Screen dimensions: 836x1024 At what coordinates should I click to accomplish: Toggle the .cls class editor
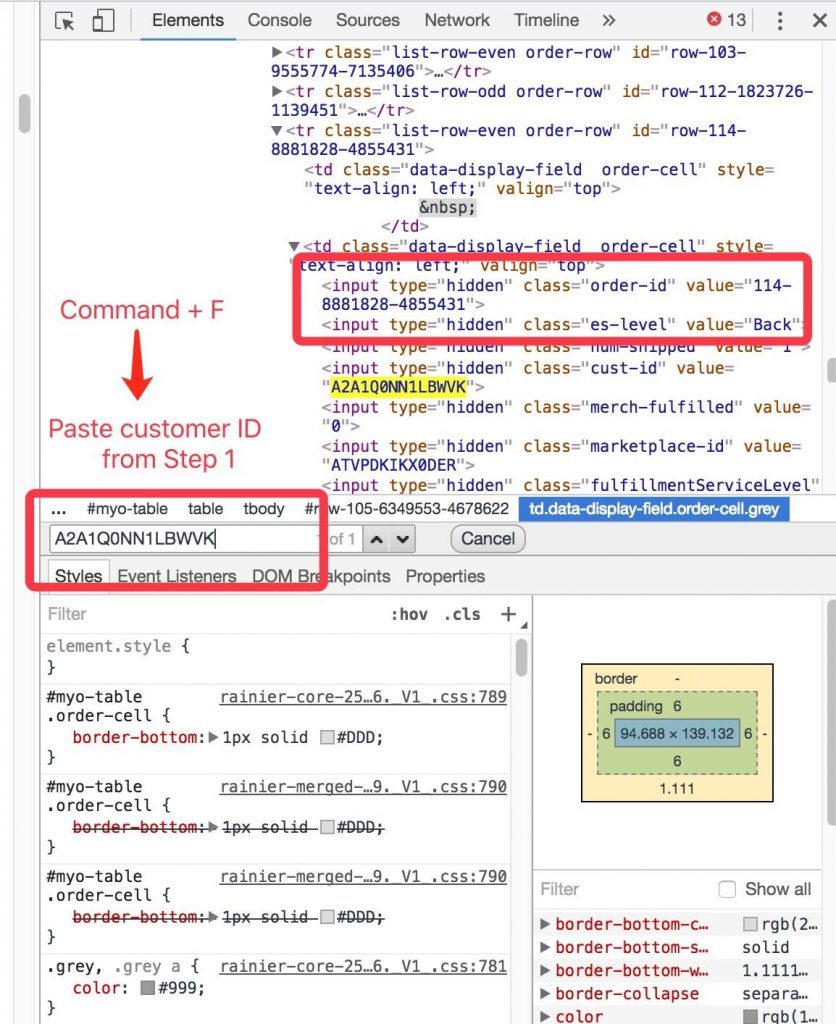tap(461, 614)
